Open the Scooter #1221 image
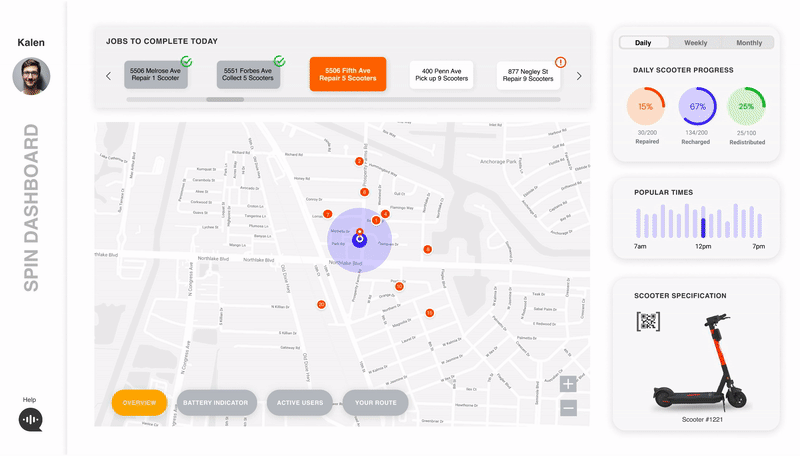 (700, 362)
